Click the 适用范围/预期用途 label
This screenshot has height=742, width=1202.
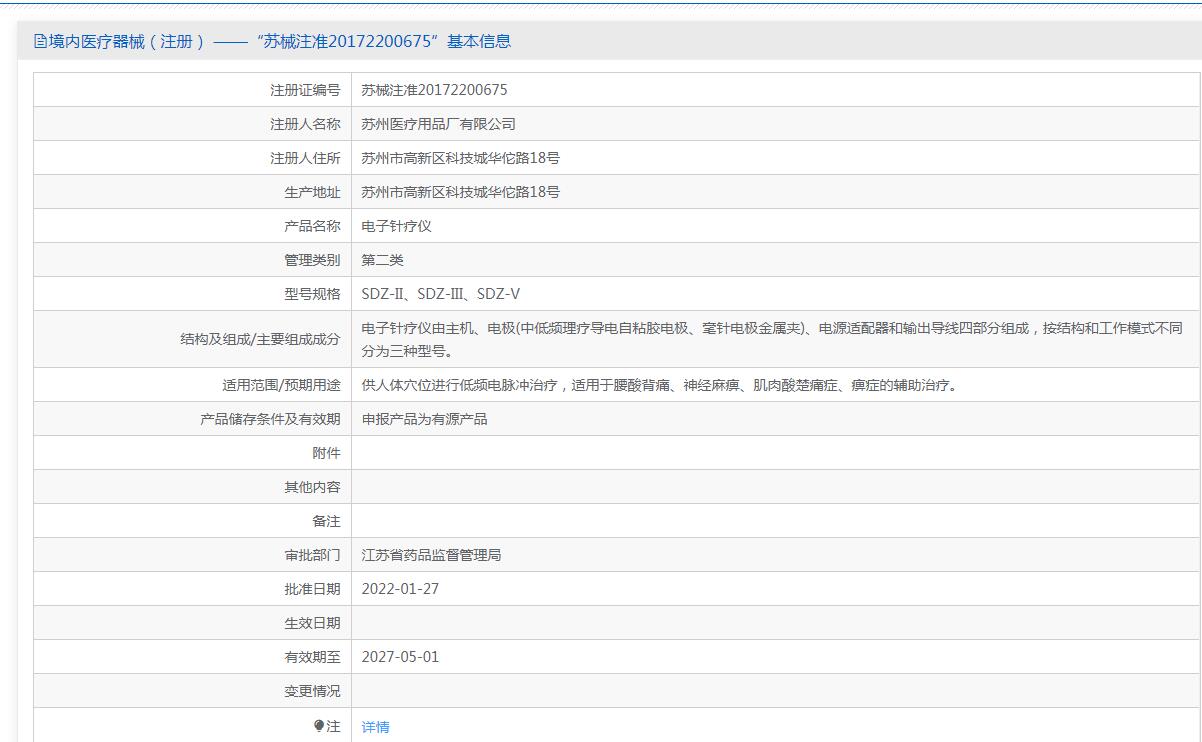coord(281,385)
